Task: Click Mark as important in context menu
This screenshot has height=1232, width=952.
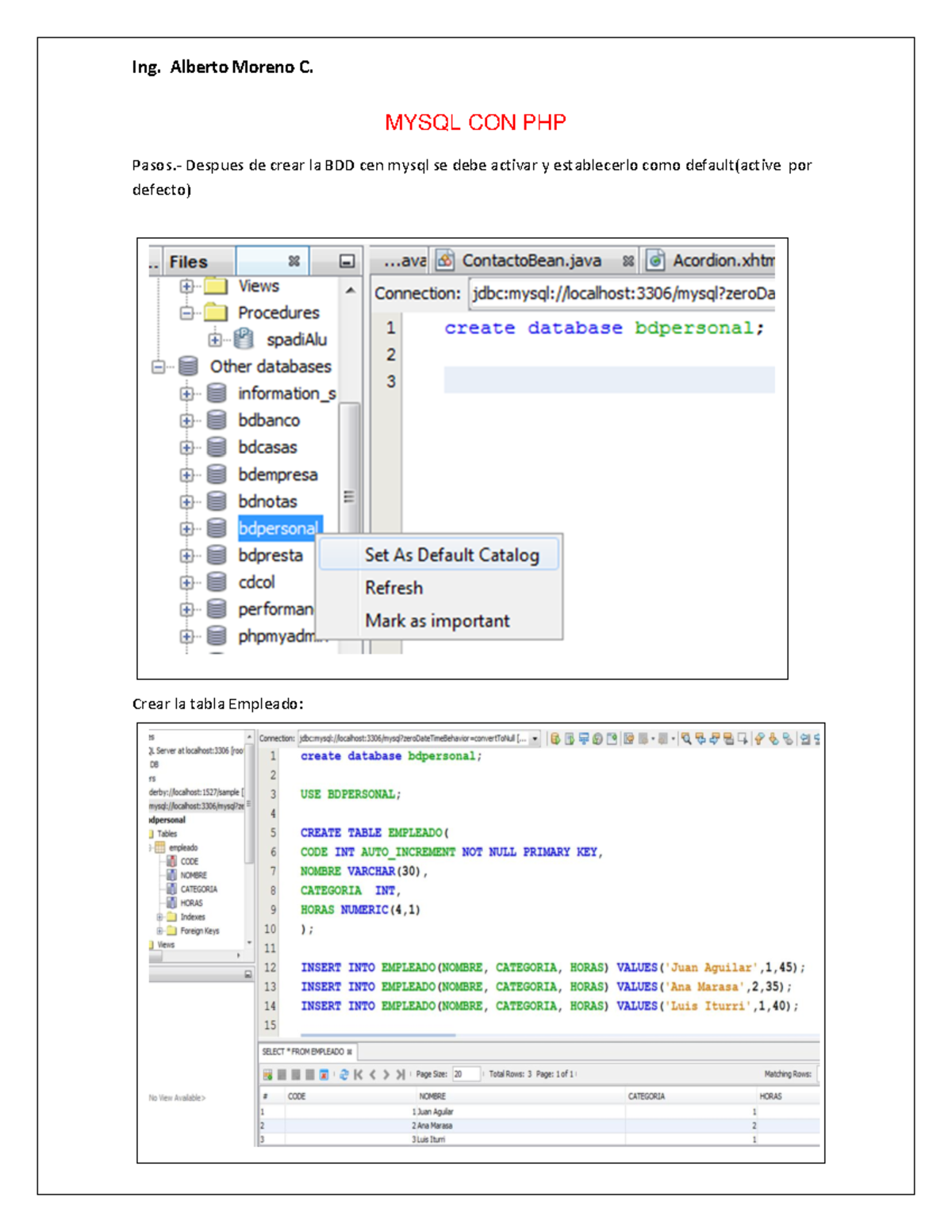Action: point(436,620)
